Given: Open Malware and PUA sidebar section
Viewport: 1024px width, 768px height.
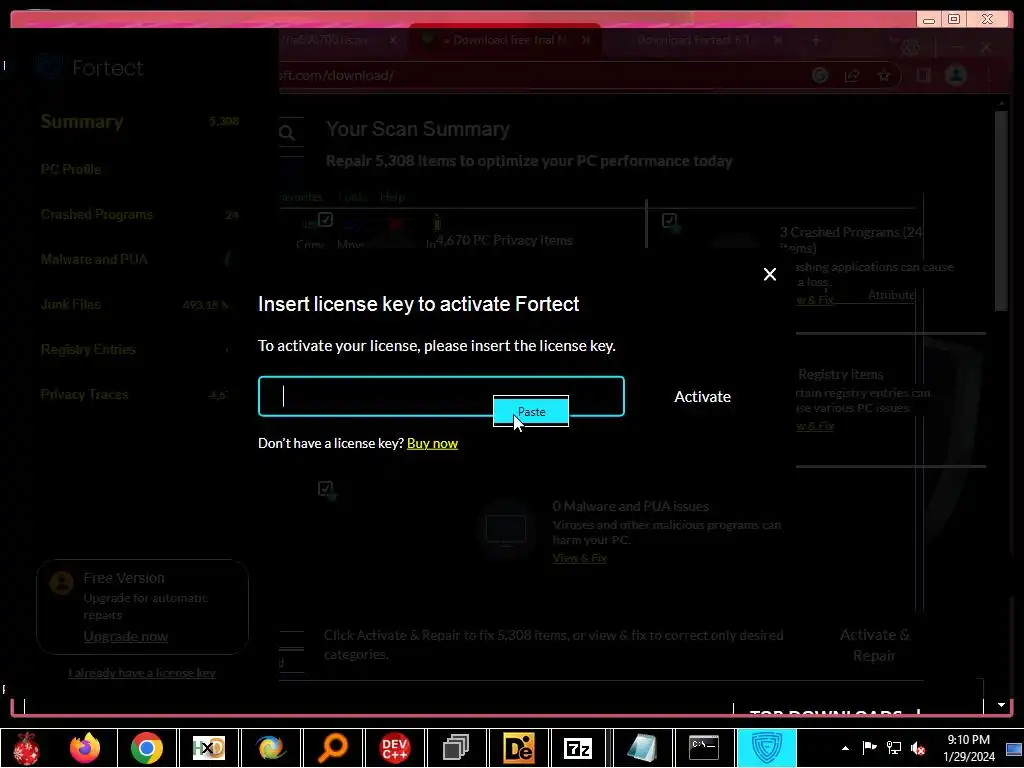Looking at the screenshot, I should (x=94, y=259).
